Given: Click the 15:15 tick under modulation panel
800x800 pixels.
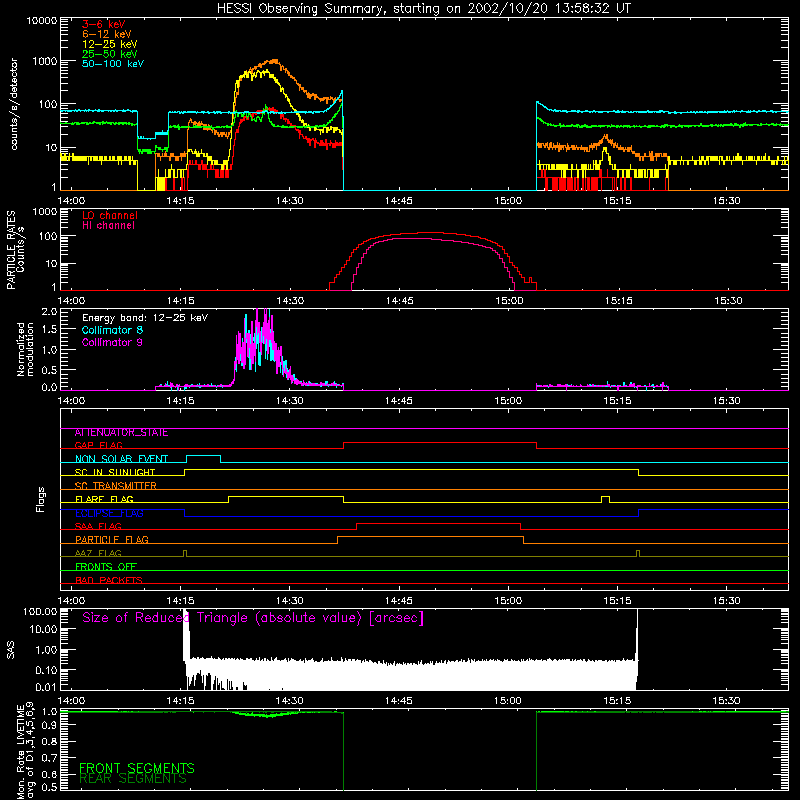Looking at the screenshot, I should click(617, 401).
